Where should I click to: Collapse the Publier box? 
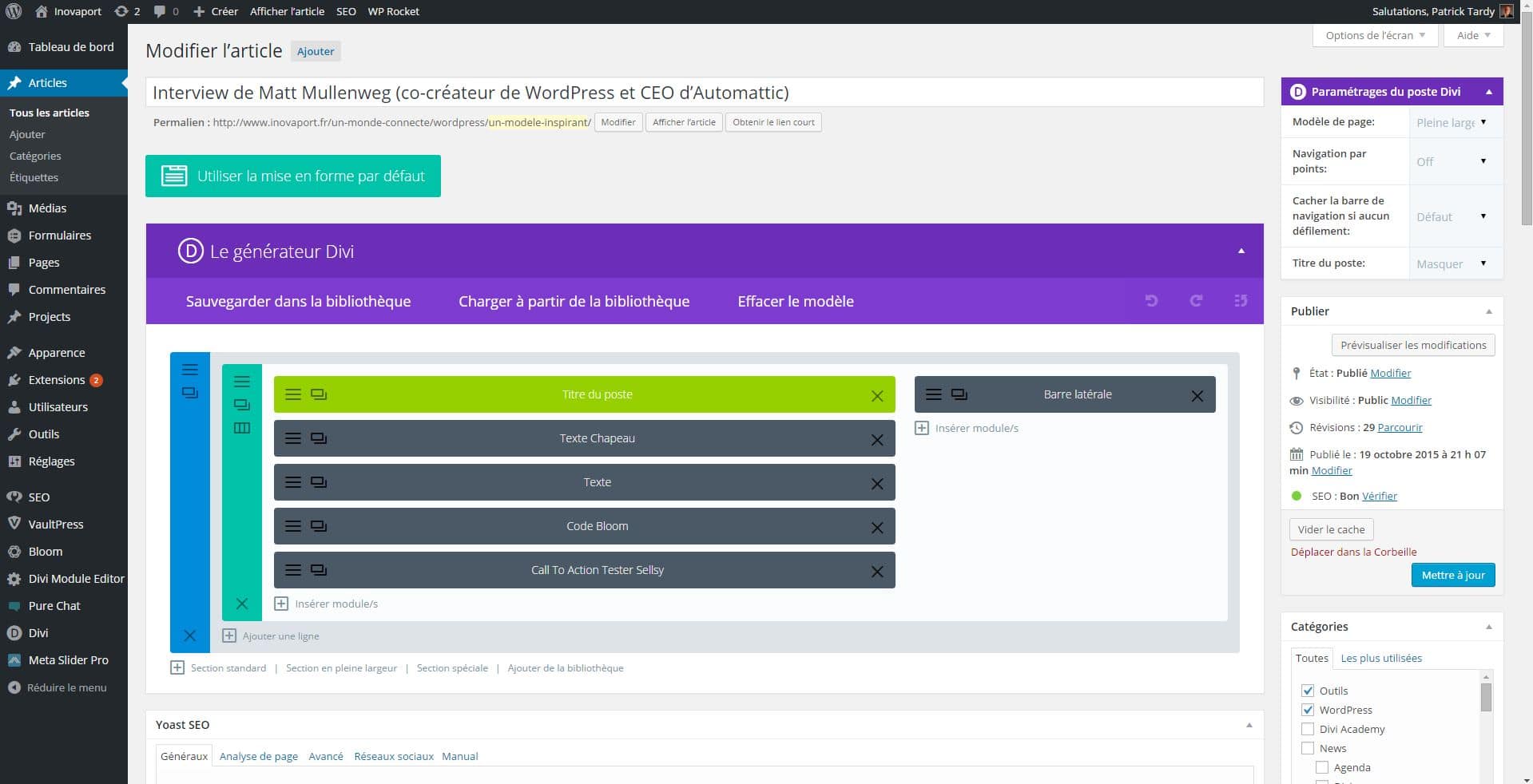[1489, 311]
